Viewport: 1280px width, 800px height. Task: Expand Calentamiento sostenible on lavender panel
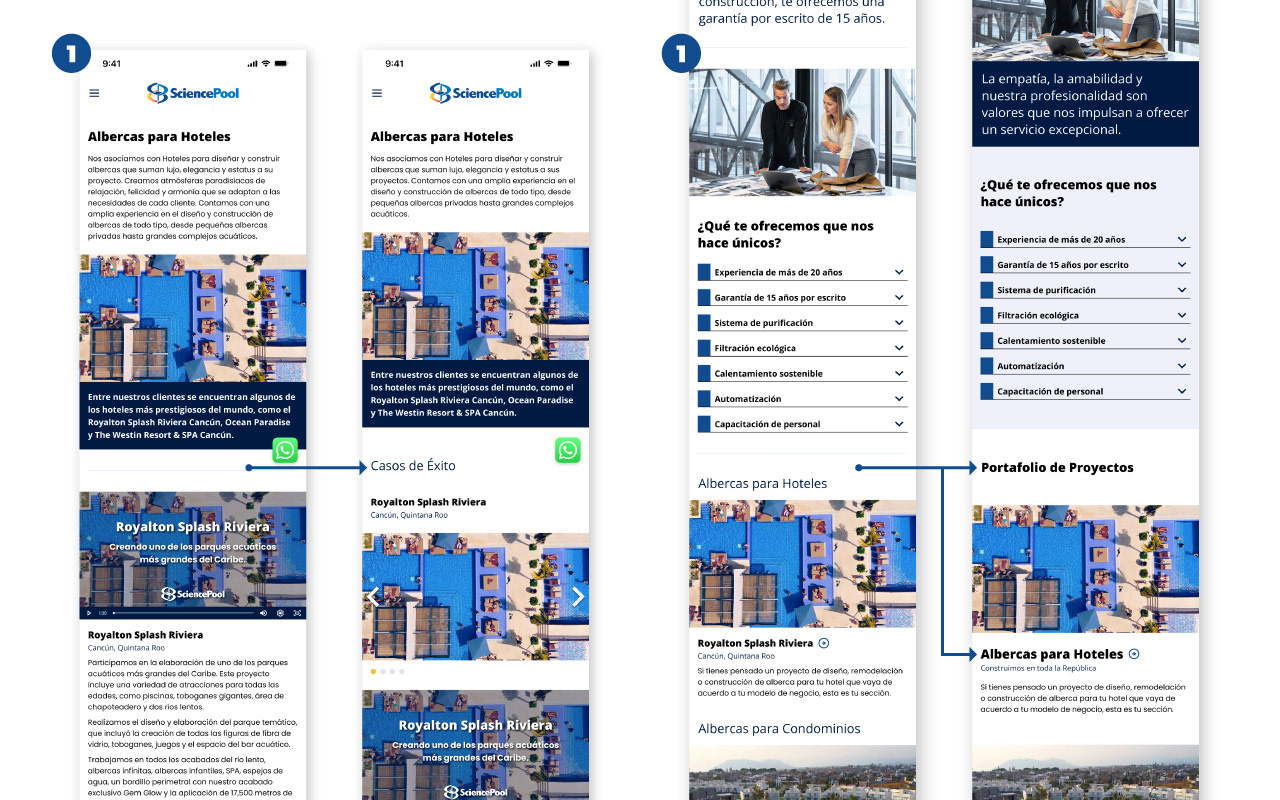pyautogui.click(x=1085, y=341)
